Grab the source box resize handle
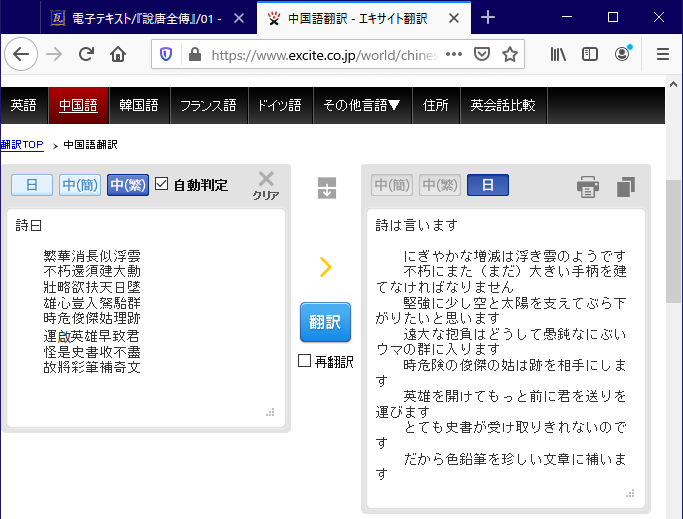Viewport: 683px width, 519px height. (x=270, y=412)
